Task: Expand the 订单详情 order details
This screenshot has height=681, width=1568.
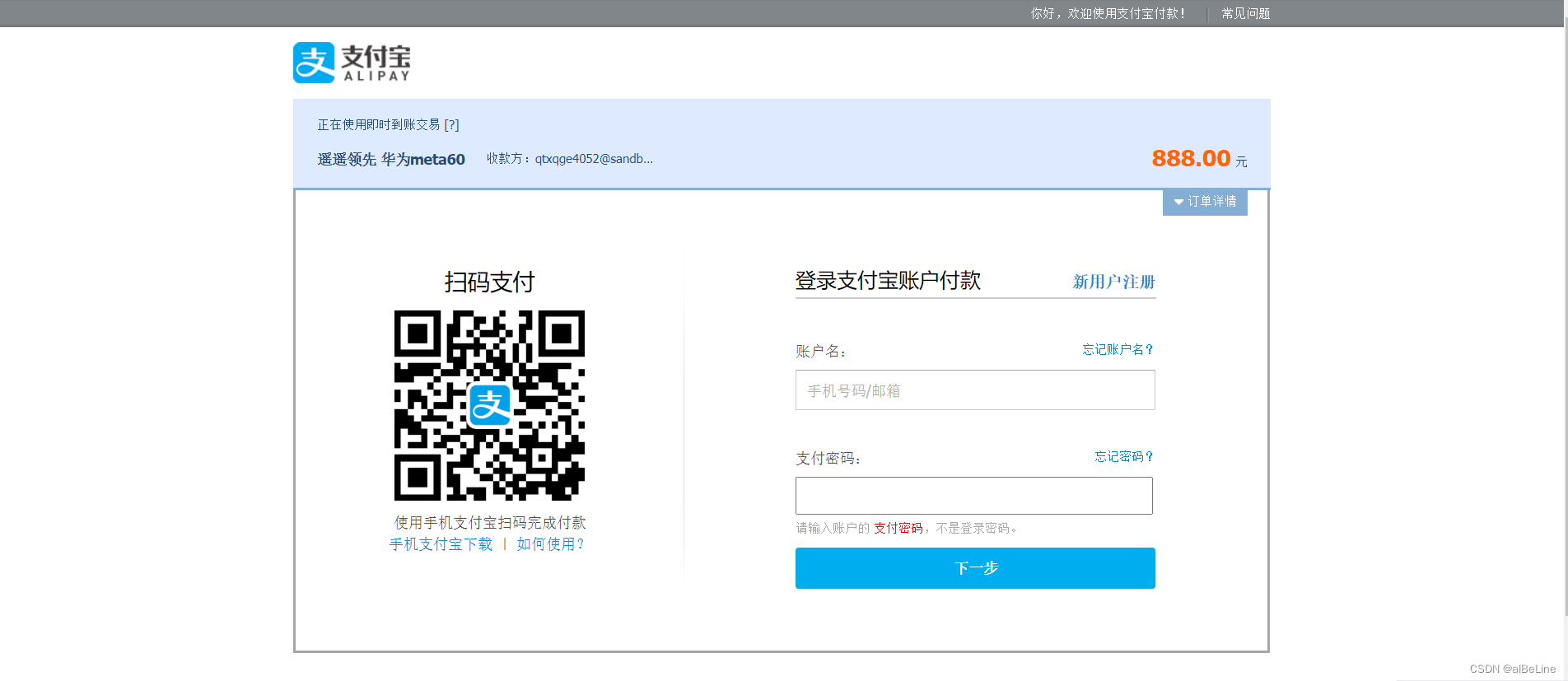Action: [1205, 202]
